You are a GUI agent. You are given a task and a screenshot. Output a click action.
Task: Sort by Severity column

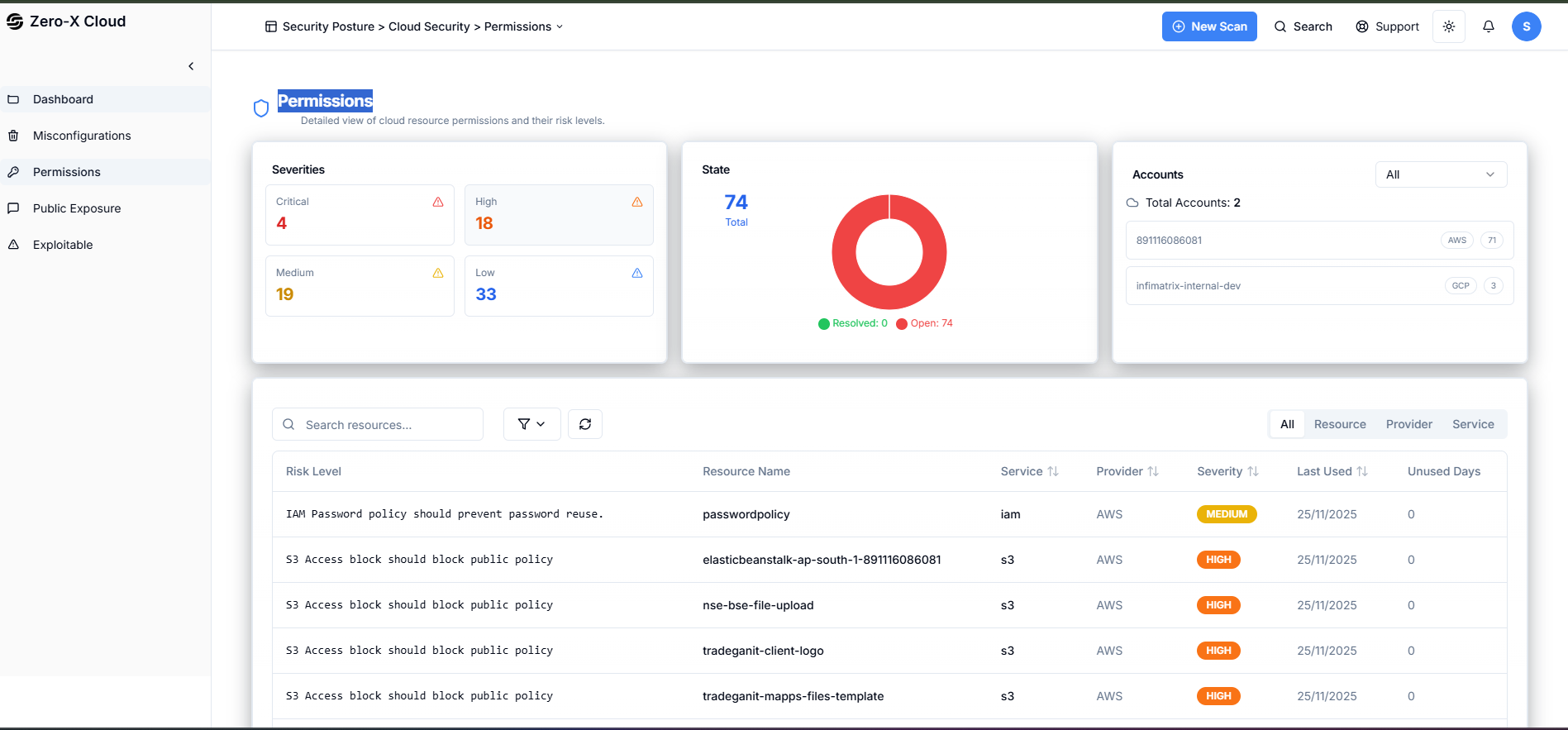tap(1227, 471)
